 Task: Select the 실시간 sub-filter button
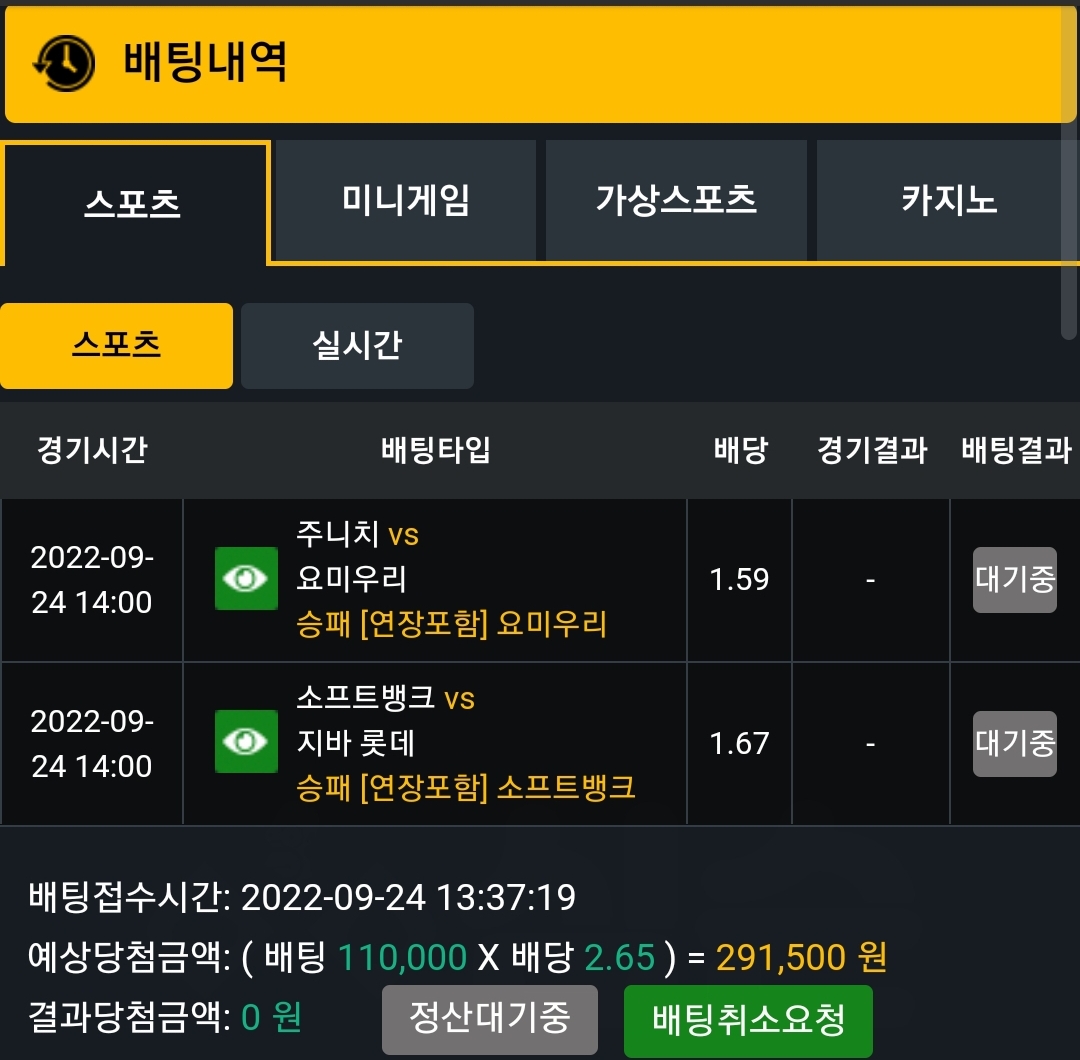[x=357, y=346]
